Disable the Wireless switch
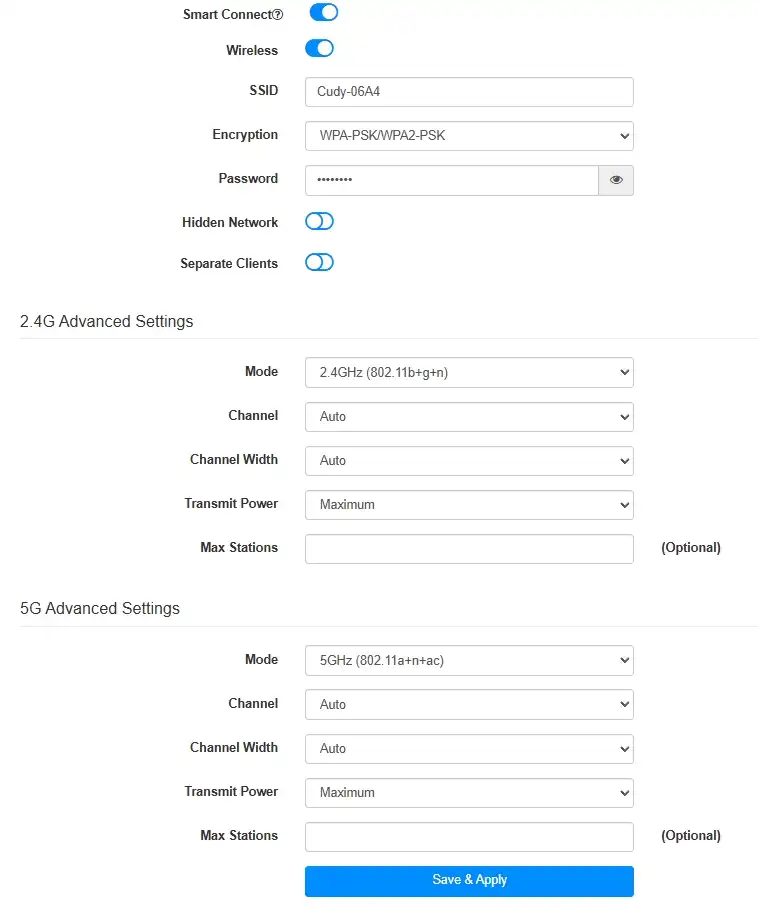 pyautogui.click(x=319, y=49)
